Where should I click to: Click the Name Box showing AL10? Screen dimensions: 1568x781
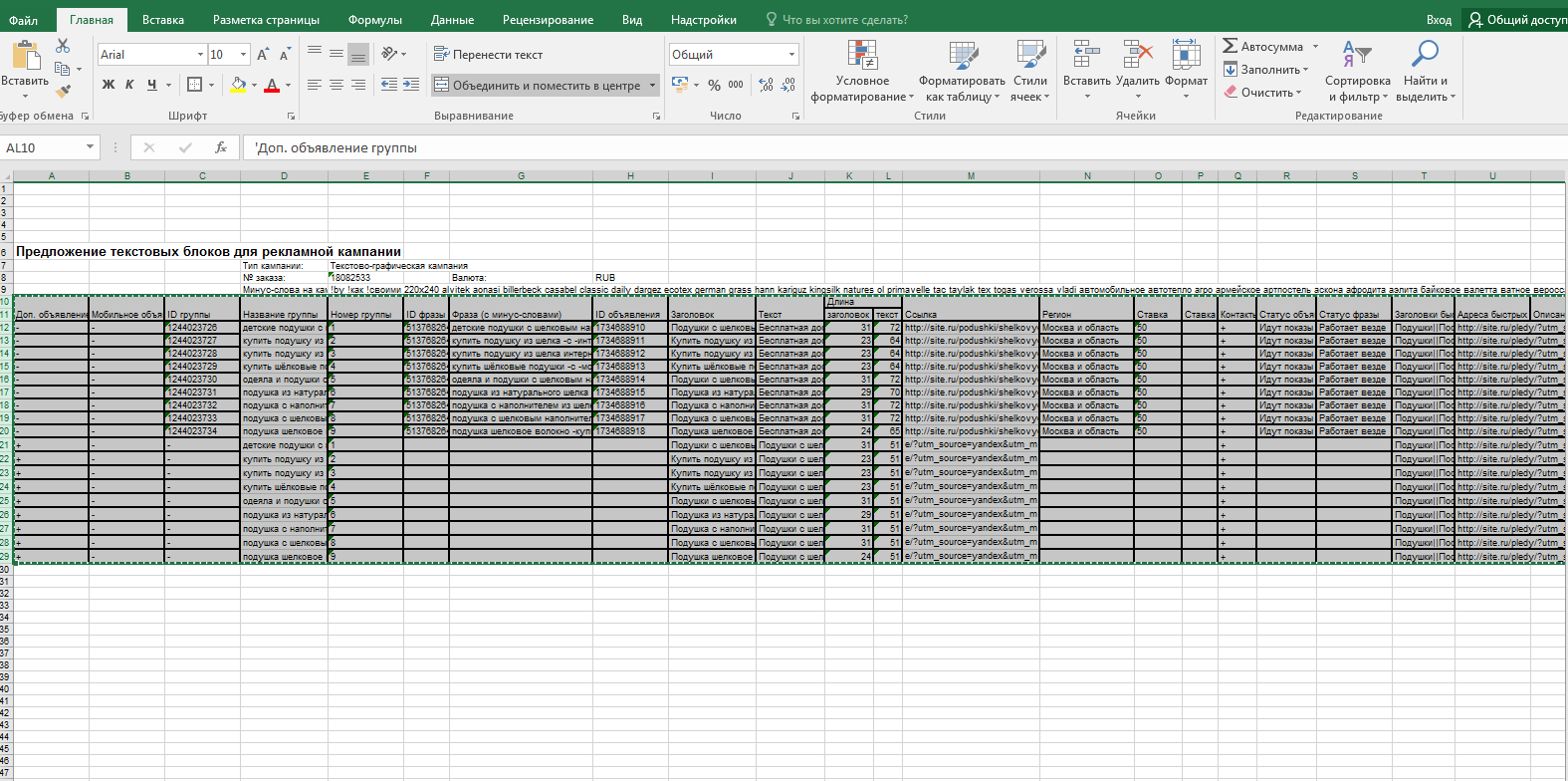pos(42,147)
